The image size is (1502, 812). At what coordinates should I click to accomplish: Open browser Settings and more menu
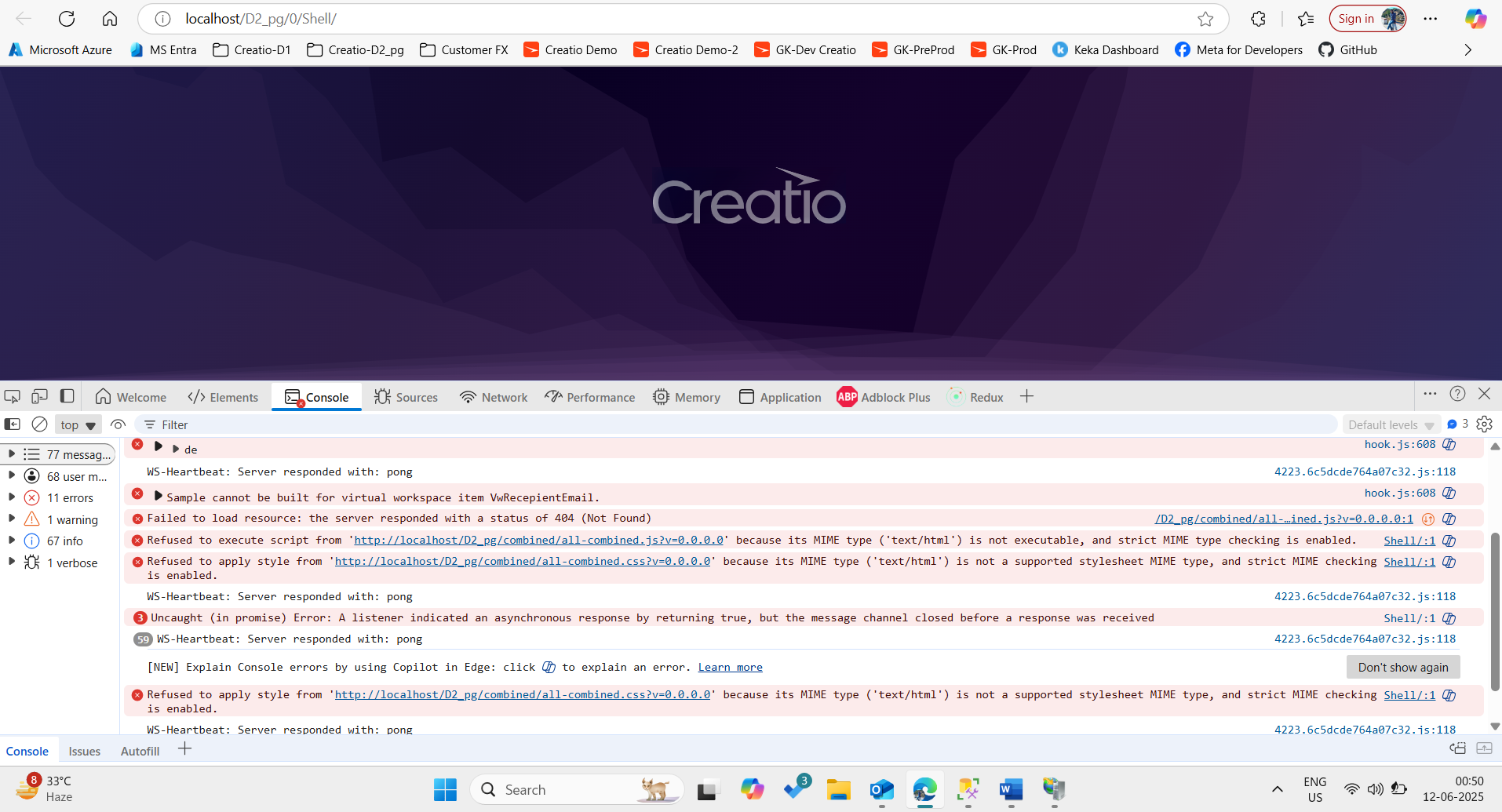1431,19
